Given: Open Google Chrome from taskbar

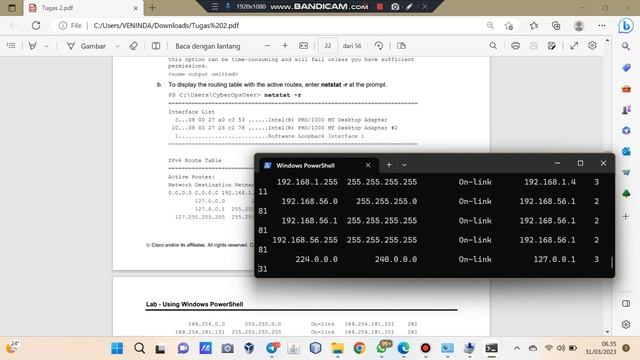Looking at the screenshot, I should point(359,348).
